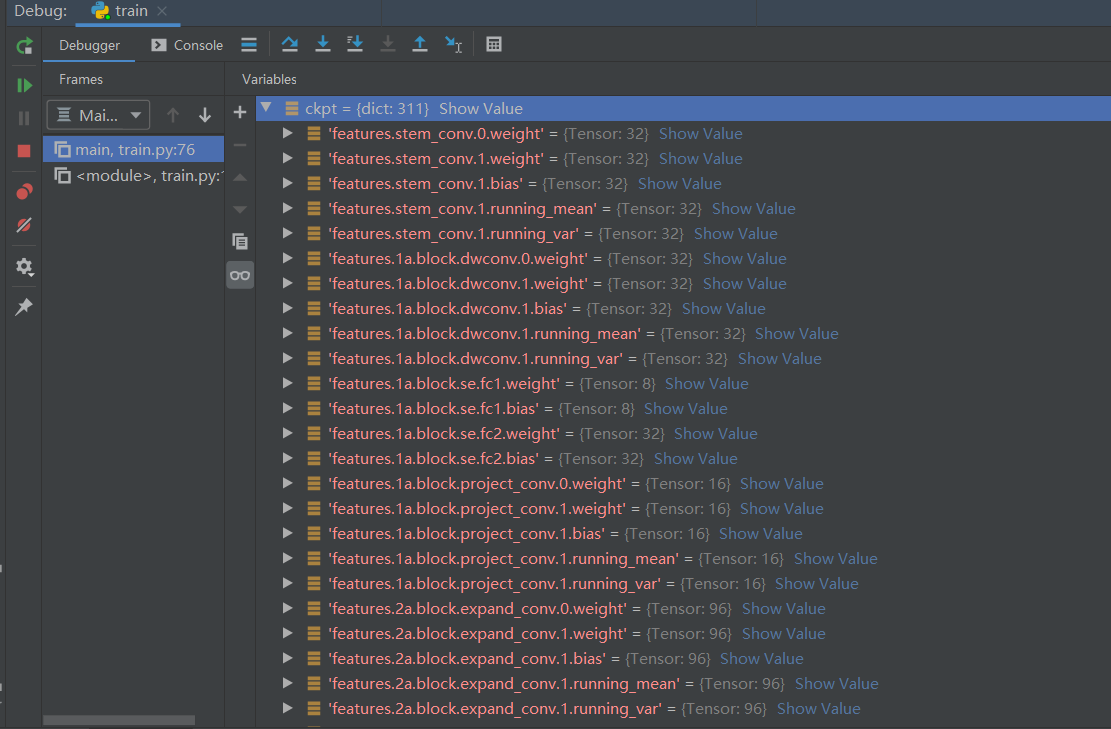Click the Console tab terminal icon

159,45
